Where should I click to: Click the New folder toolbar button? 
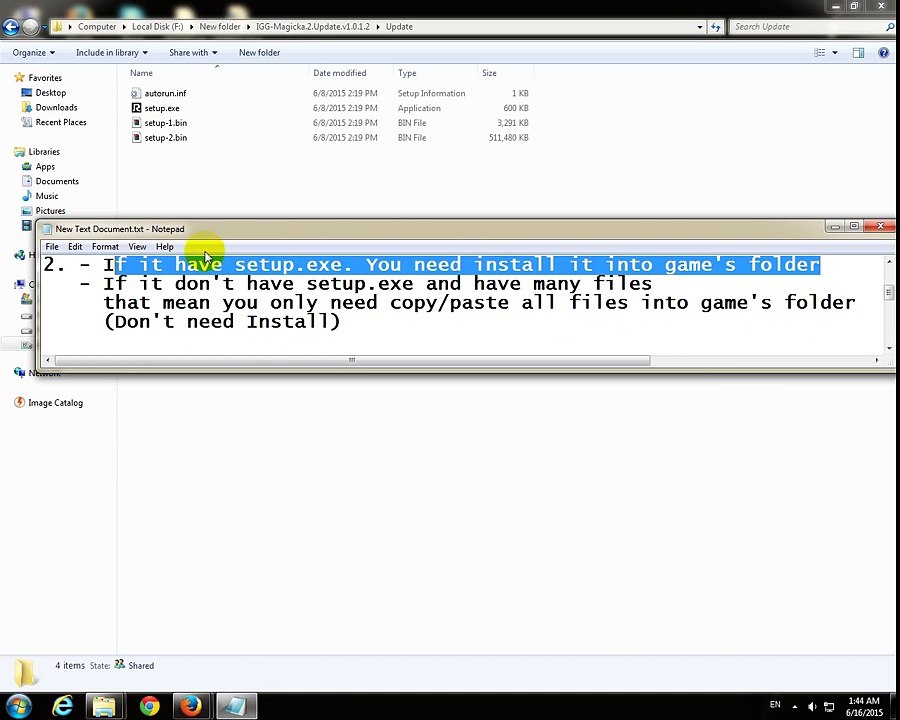coord(259,53)
